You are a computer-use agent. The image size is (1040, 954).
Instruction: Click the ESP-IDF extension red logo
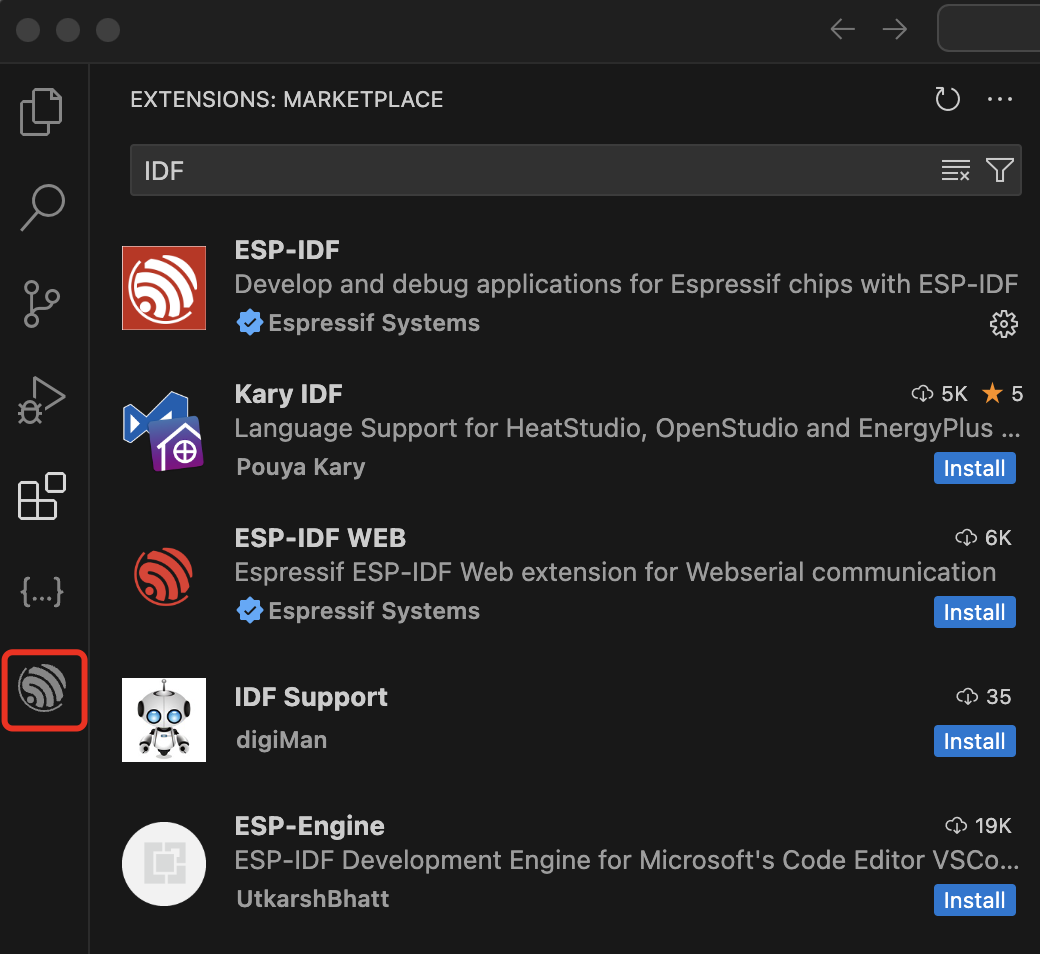[164, 288]
